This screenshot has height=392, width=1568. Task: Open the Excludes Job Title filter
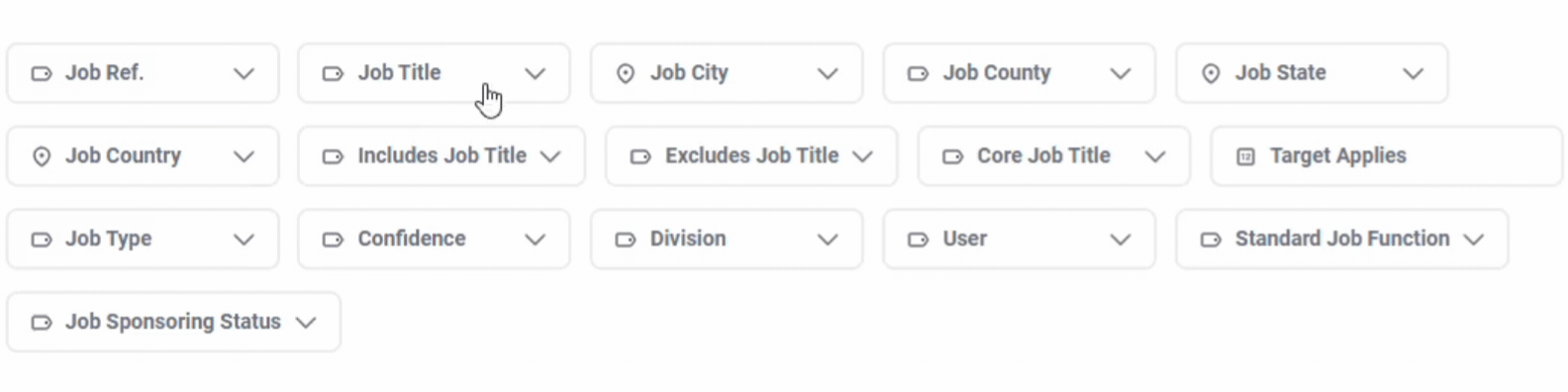pyautogui.click(x=752, y=156)
